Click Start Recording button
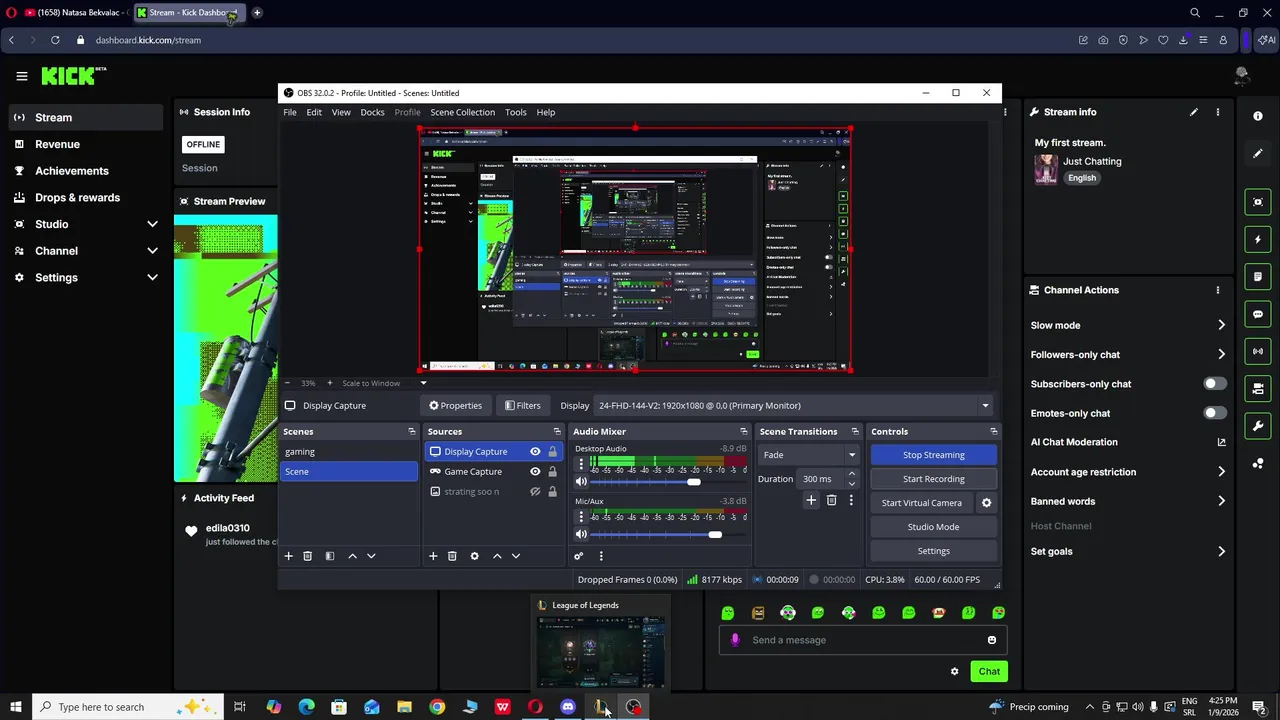The width and height of the screenshot is (1280, 720). (x=934, y=479)
